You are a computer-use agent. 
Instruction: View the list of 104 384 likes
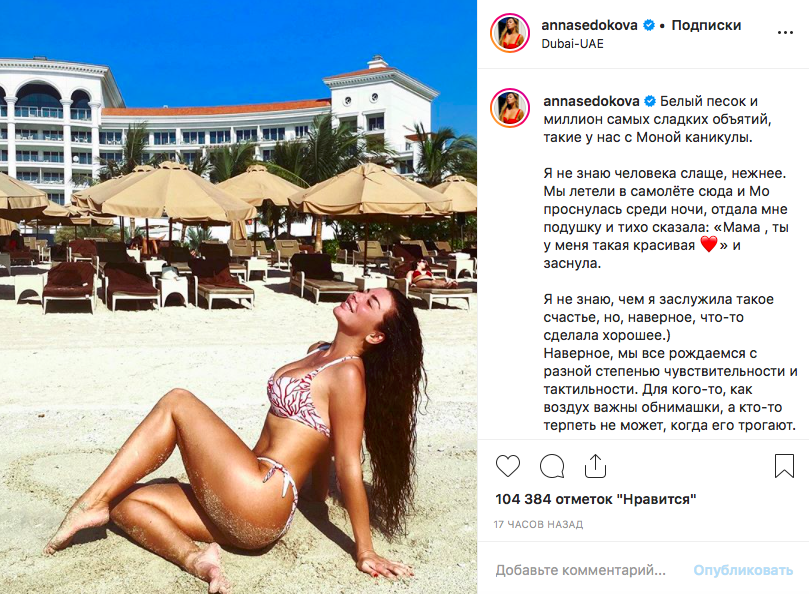(x=595, y=500)
